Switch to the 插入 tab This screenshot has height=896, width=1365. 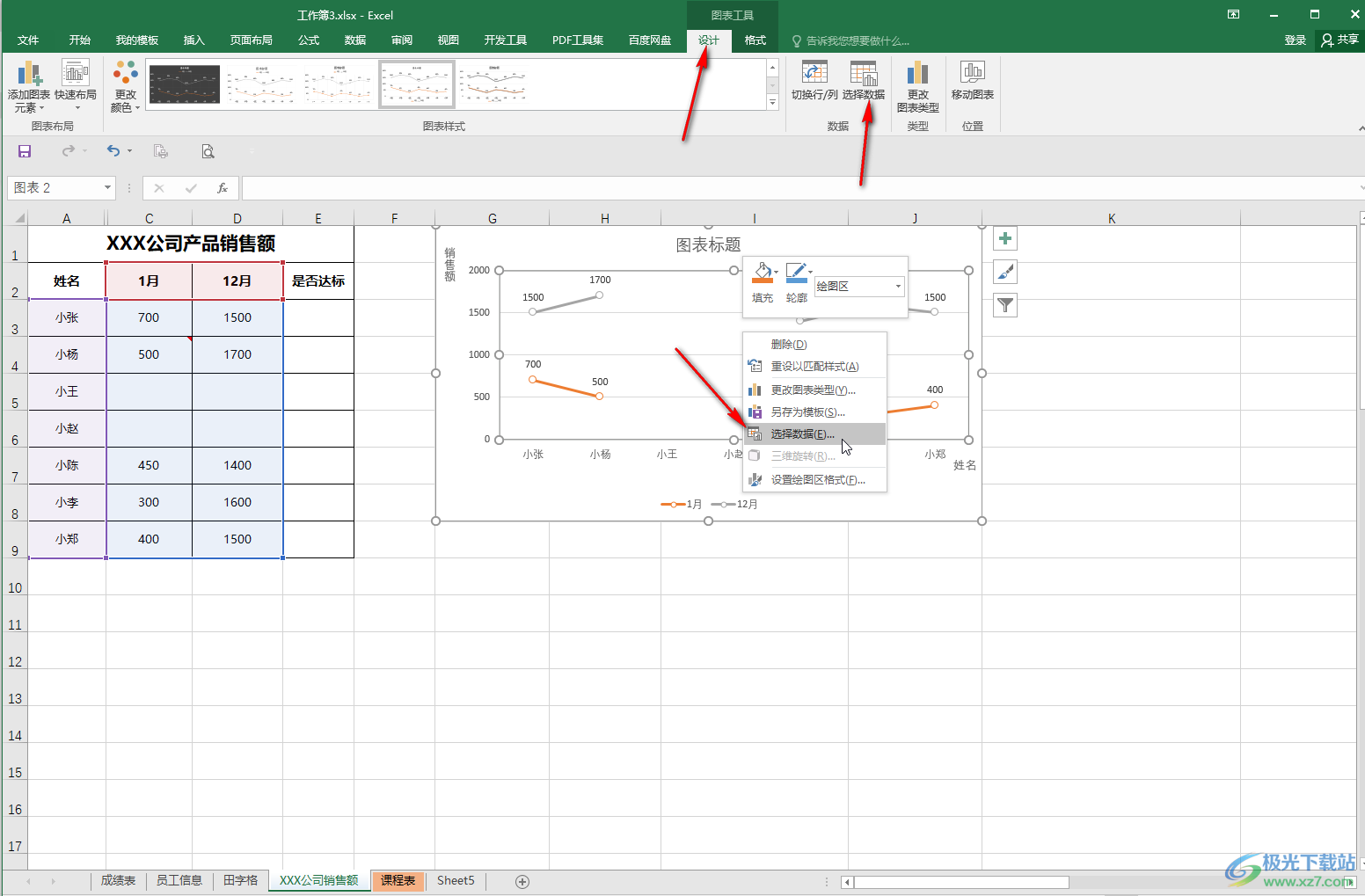[193, 40]
